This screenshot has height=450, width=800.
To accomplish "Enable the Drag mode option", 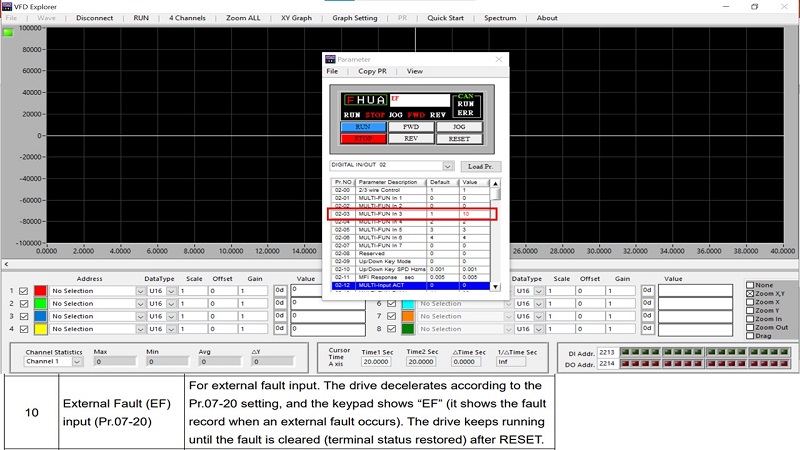I will pos(750,336).
